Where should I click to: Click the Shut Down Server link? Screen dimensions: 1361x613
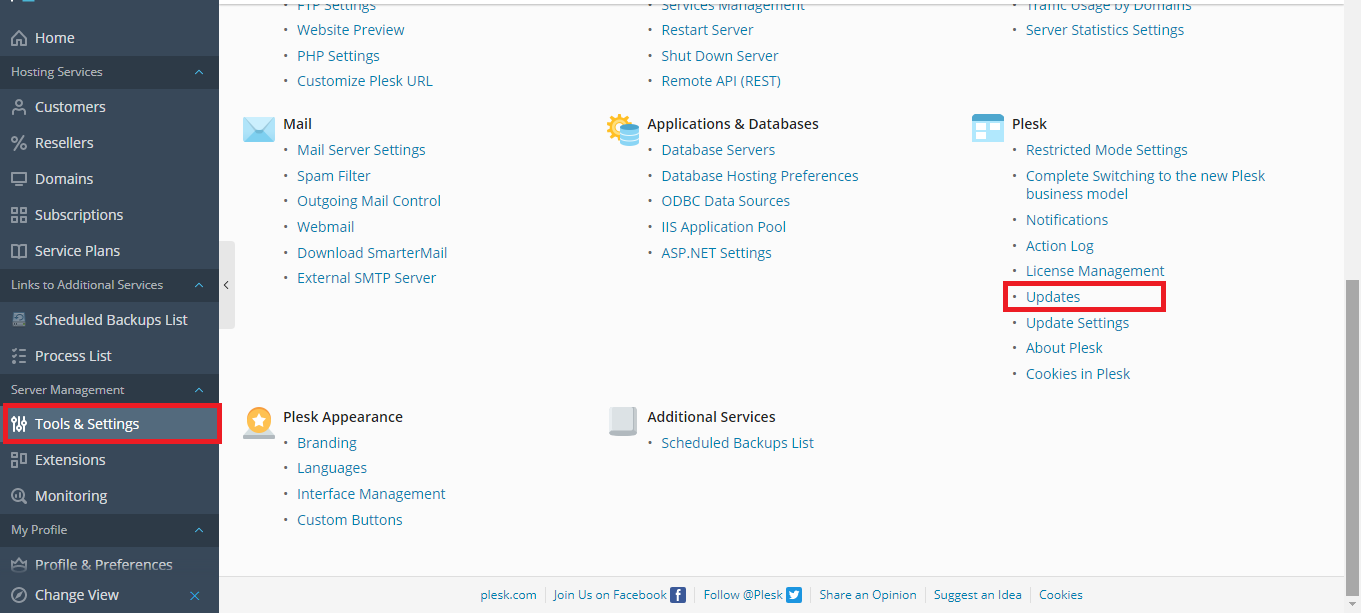[x=720, y=56]
